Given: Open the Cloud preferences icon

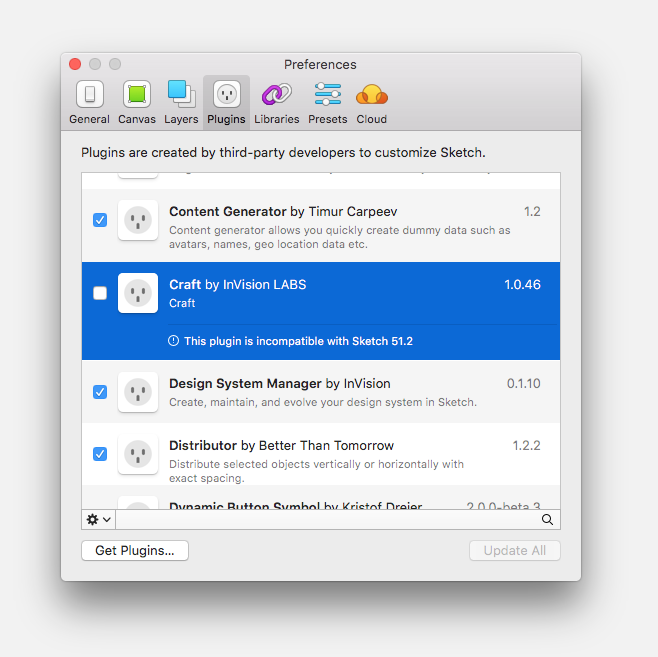Looking at the screenshot, I should [371, 102].
